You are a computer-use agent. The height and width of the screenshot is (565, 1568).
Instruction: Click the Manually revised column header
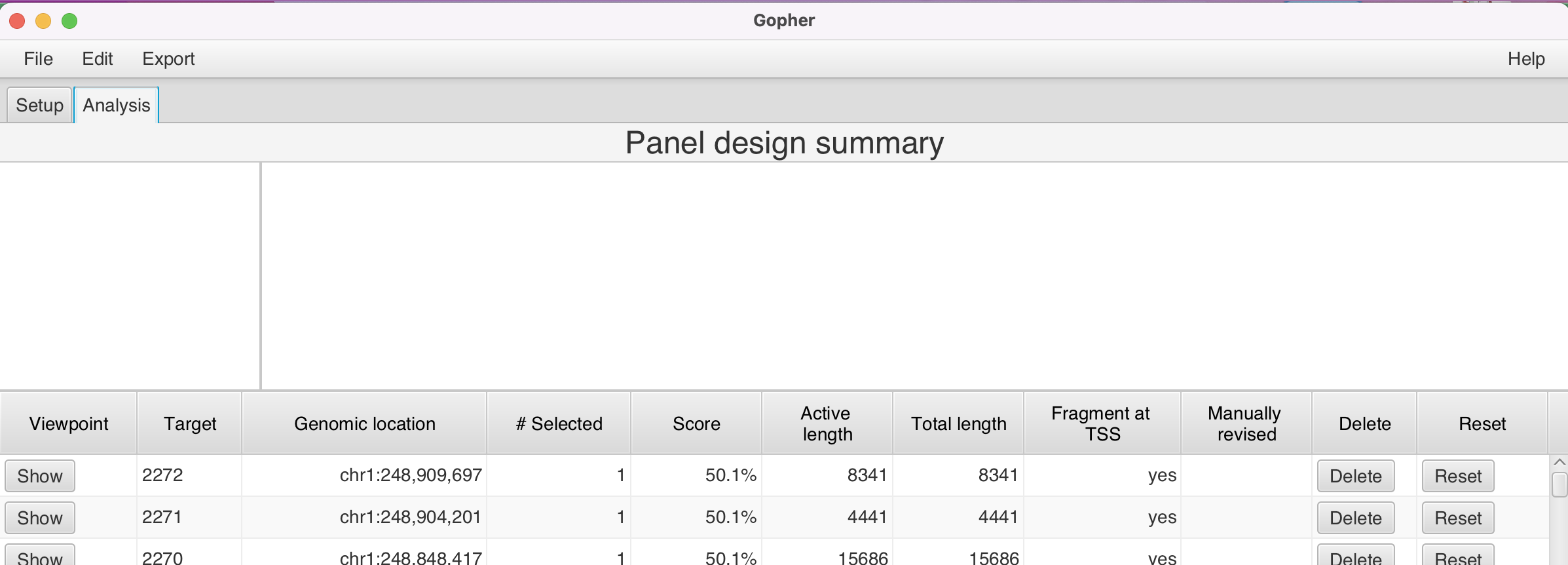pyautogui.click(x=1245, y=423)
